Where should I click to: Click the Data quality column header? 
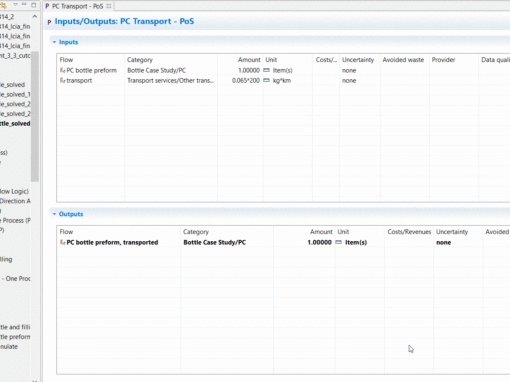click(495, 60)
